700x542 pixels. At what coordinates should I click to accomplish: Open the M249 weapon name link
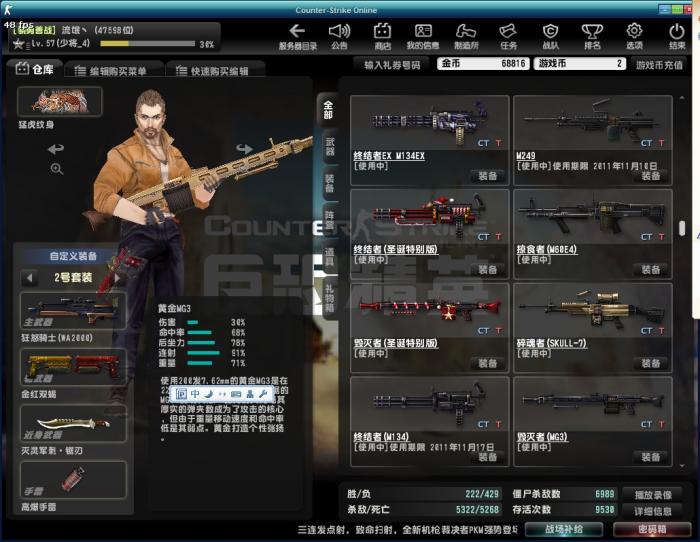tap(525, 156)
